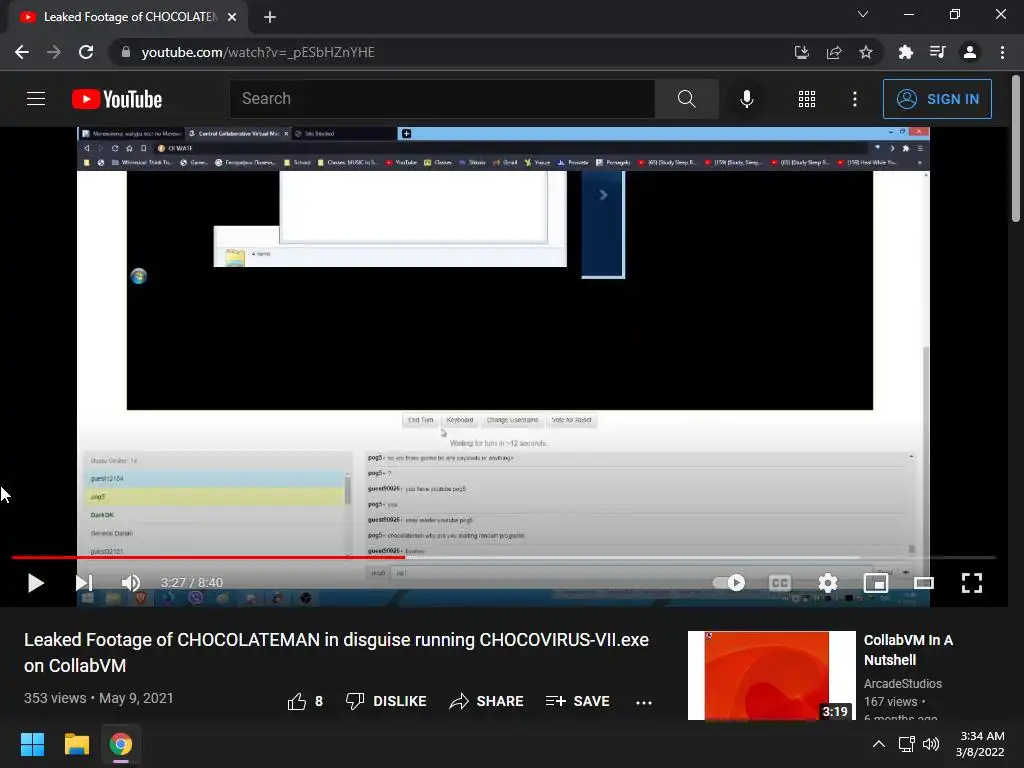
Task: Skip to the next video
Action: (x=84, y=583)
